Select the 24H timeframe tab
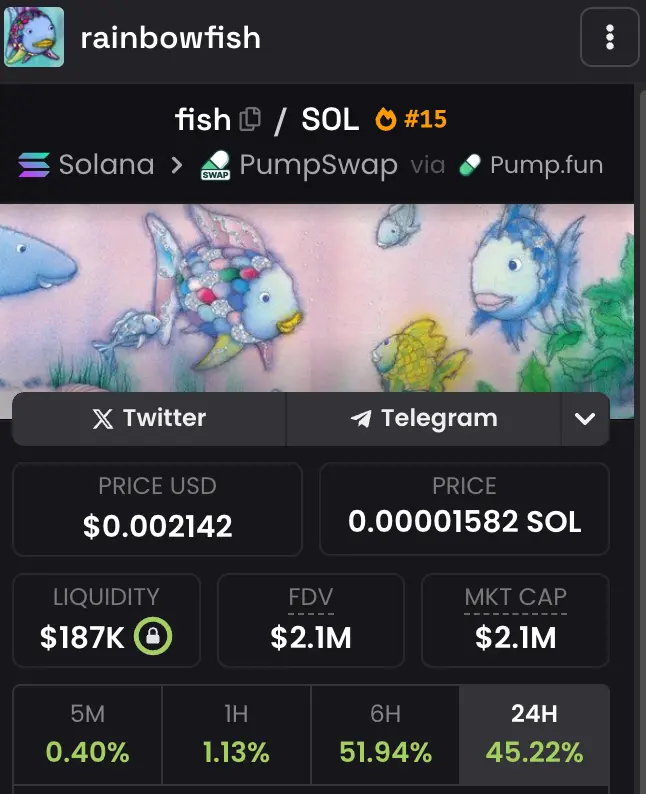This screenshot has width=646, height=794. click(534, 735)
